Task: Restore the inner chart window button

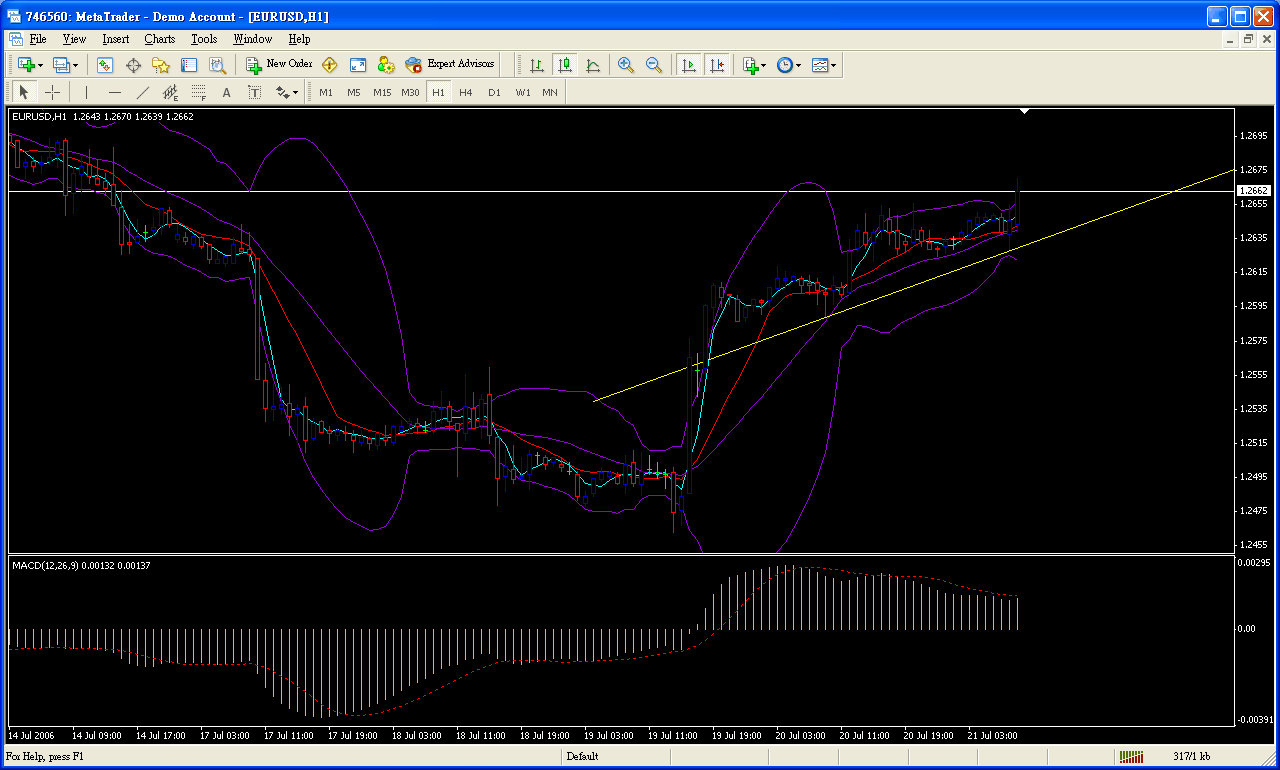Action: 1248,39
